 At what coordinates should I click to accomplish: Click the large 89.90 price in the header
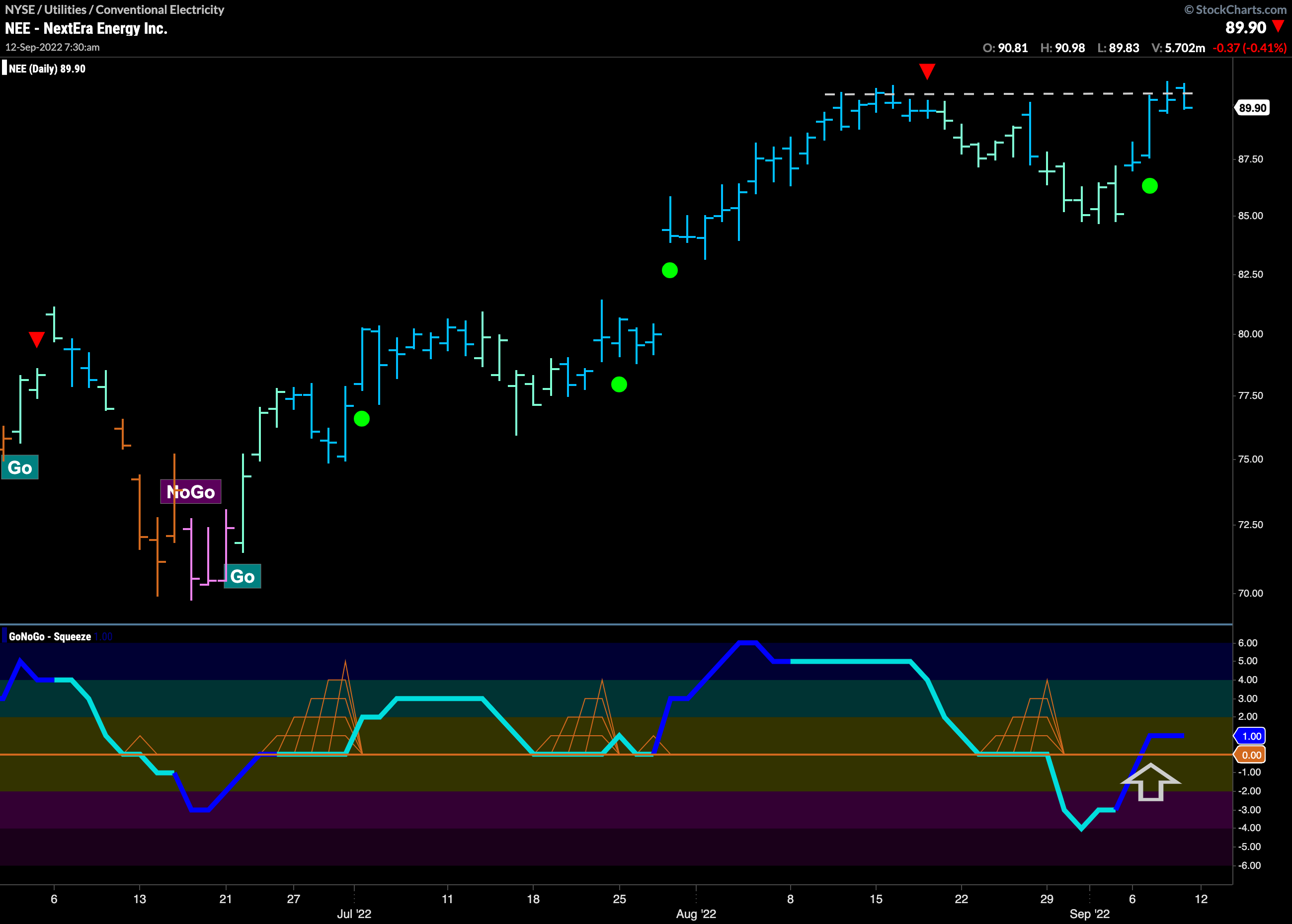coord(1245,27)
